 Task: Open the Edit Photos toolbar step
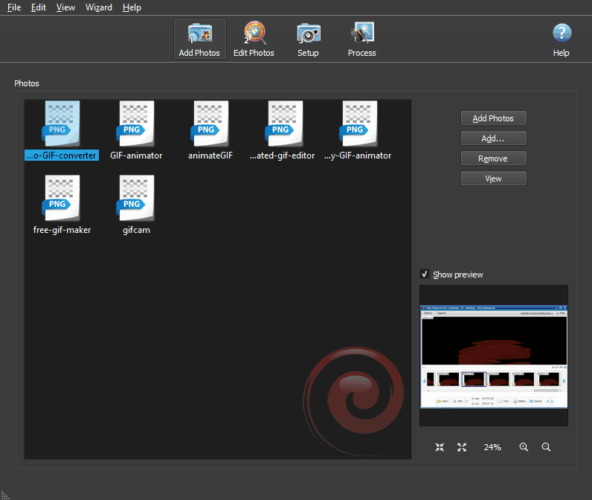coord(254,39)
